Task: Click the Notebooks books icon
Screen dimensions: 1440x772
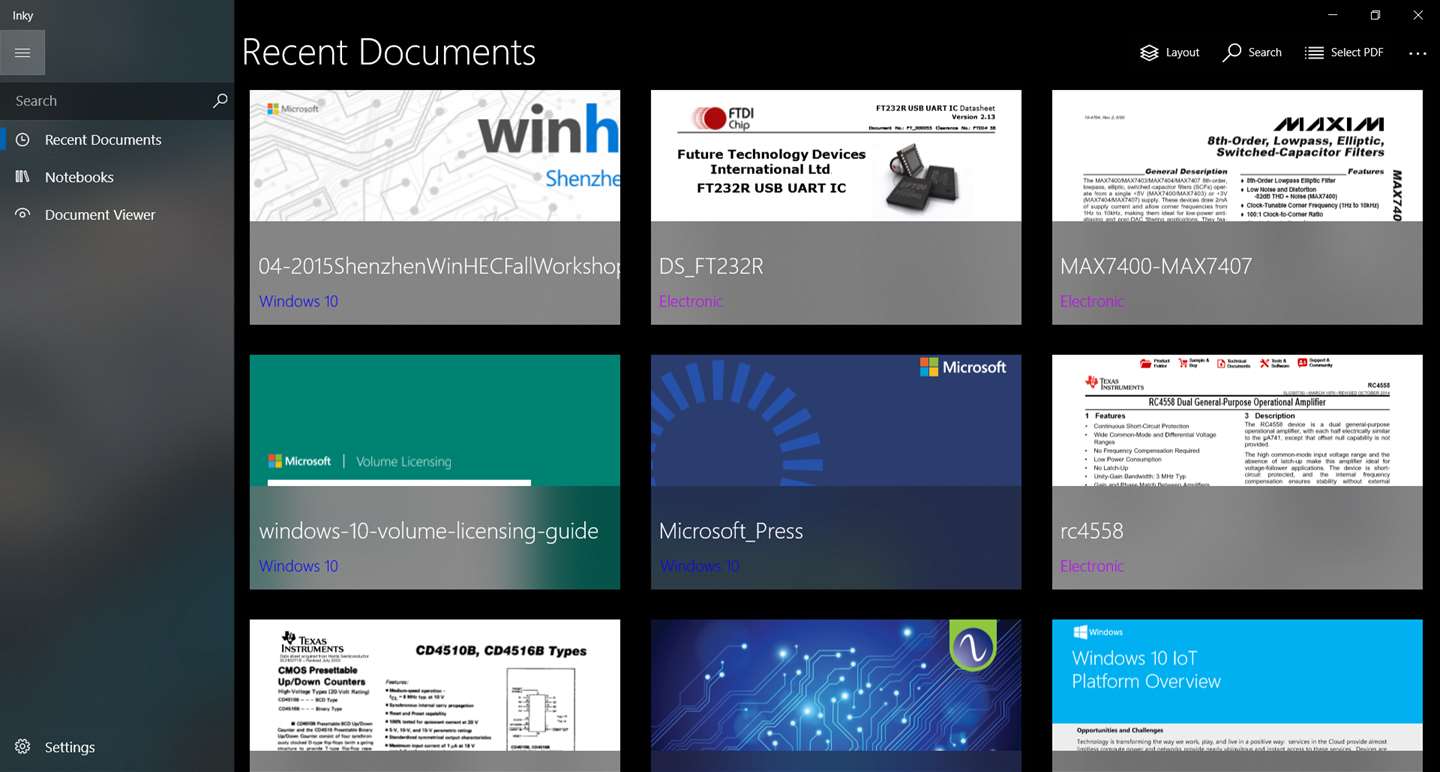Action: click(22, 177)
